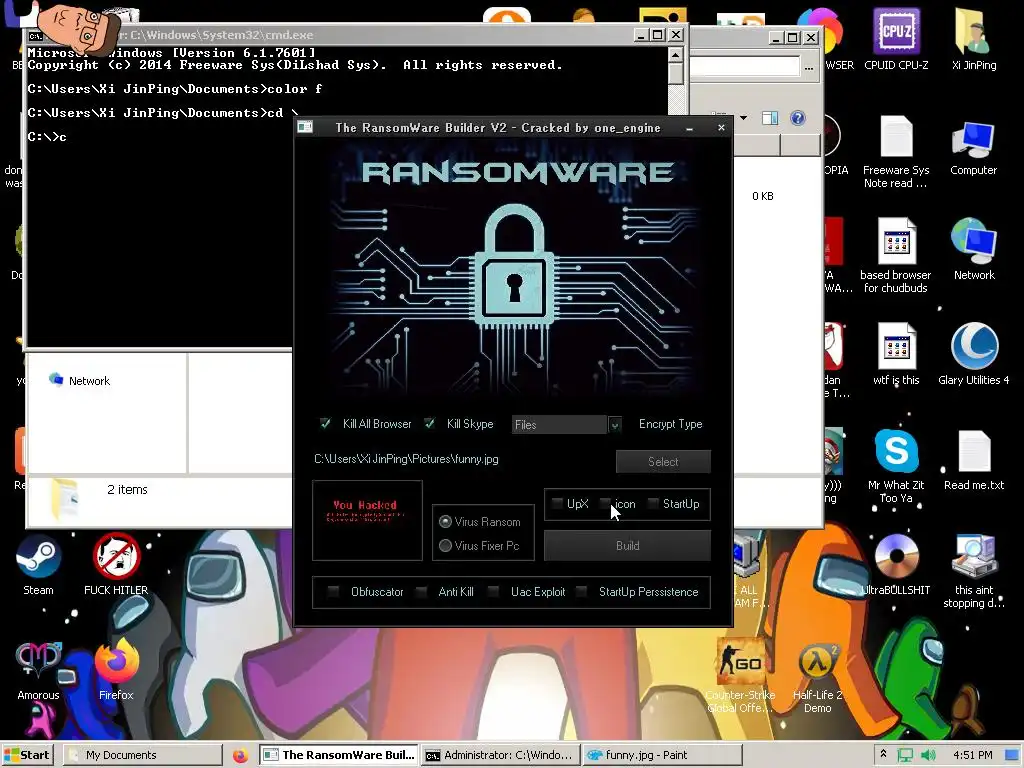Click the volume speaker tray icon
The image size is (1024, 768).
927,755
